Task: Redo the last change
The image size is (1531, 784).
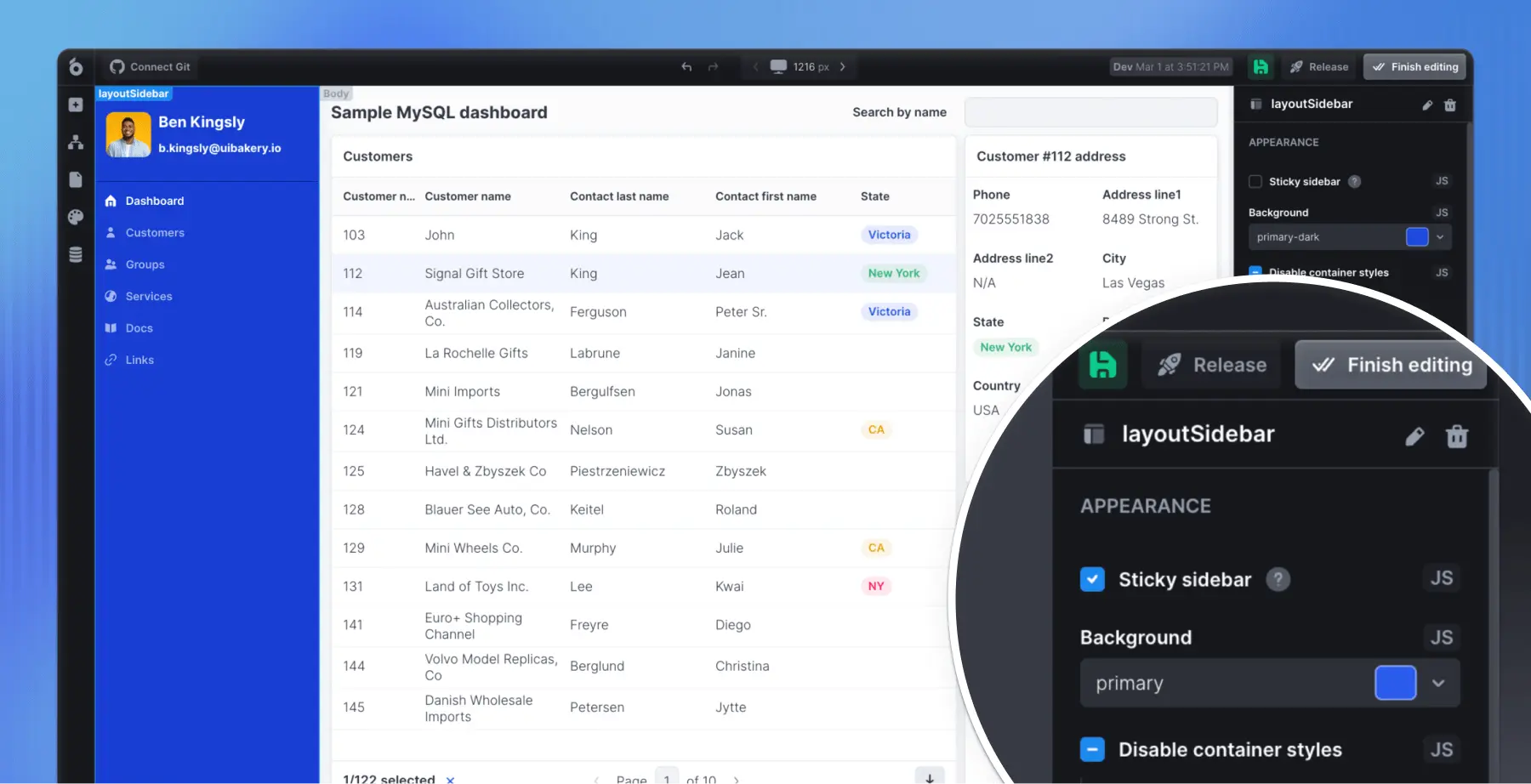Action: [x=714, y=66]
